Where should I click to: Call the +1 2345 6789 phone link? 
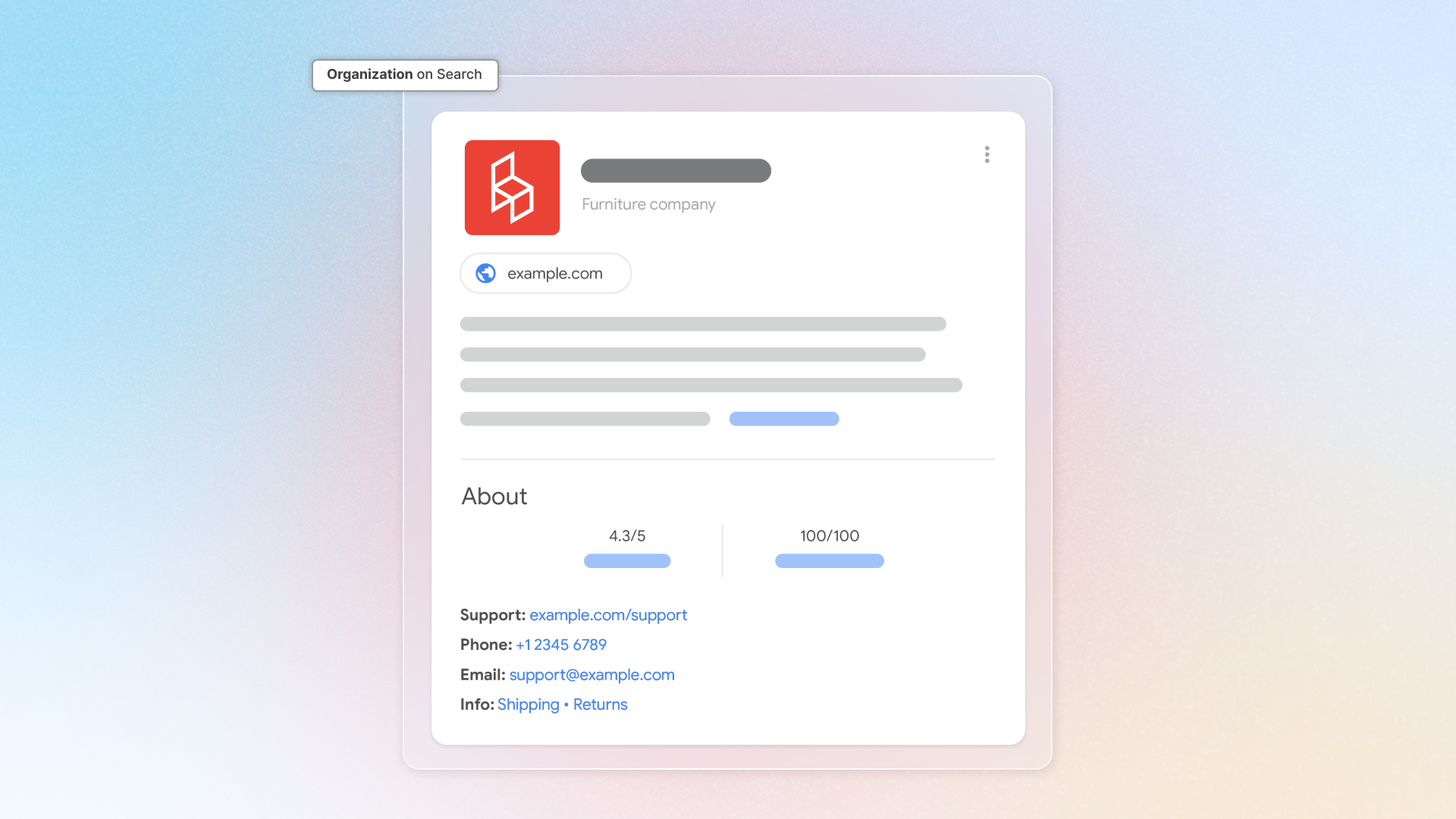560,645
